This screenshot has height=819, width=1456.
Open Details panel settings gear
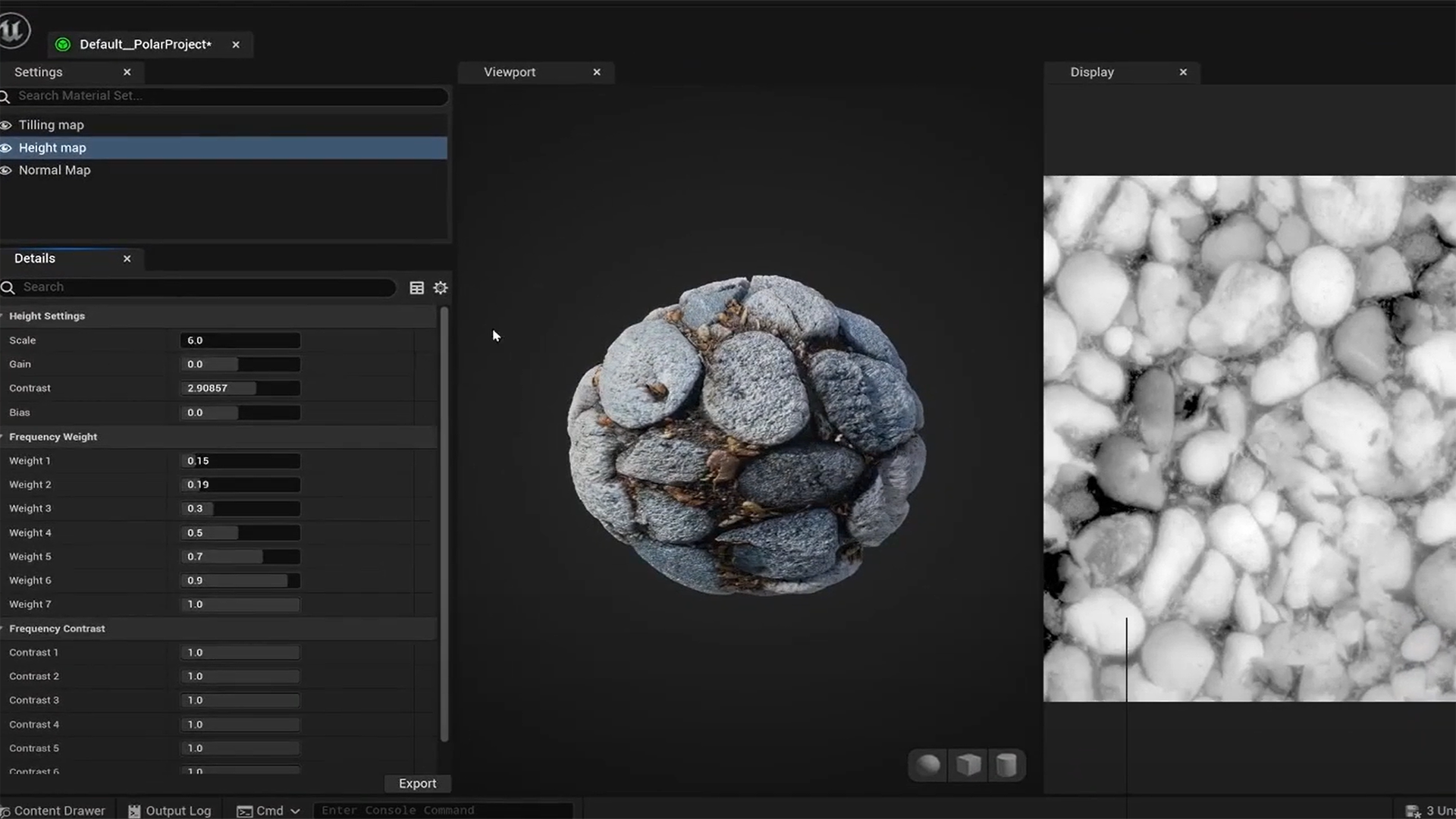click(x=441, y=287)
